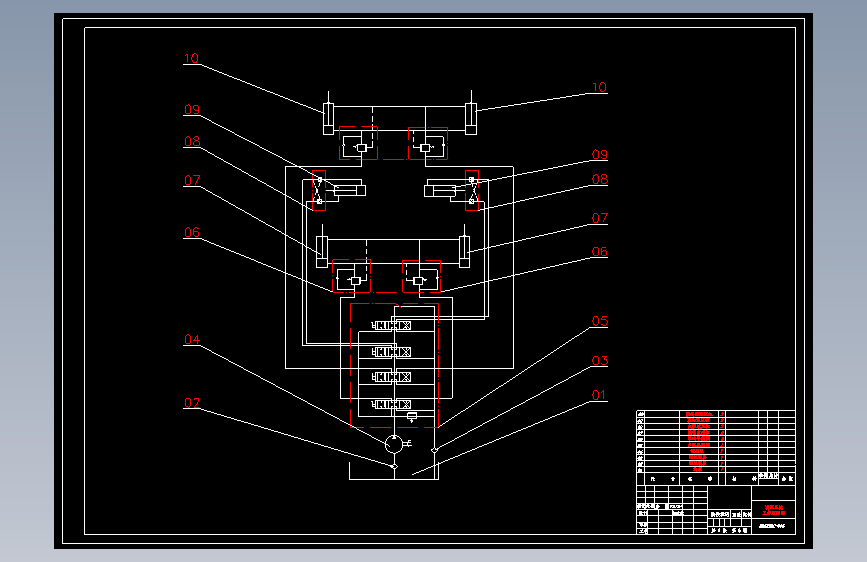This screenshot has width=867, height=562.
Task: Select the upper-left balance valve in red dashed box
Action: pos(358,143)
